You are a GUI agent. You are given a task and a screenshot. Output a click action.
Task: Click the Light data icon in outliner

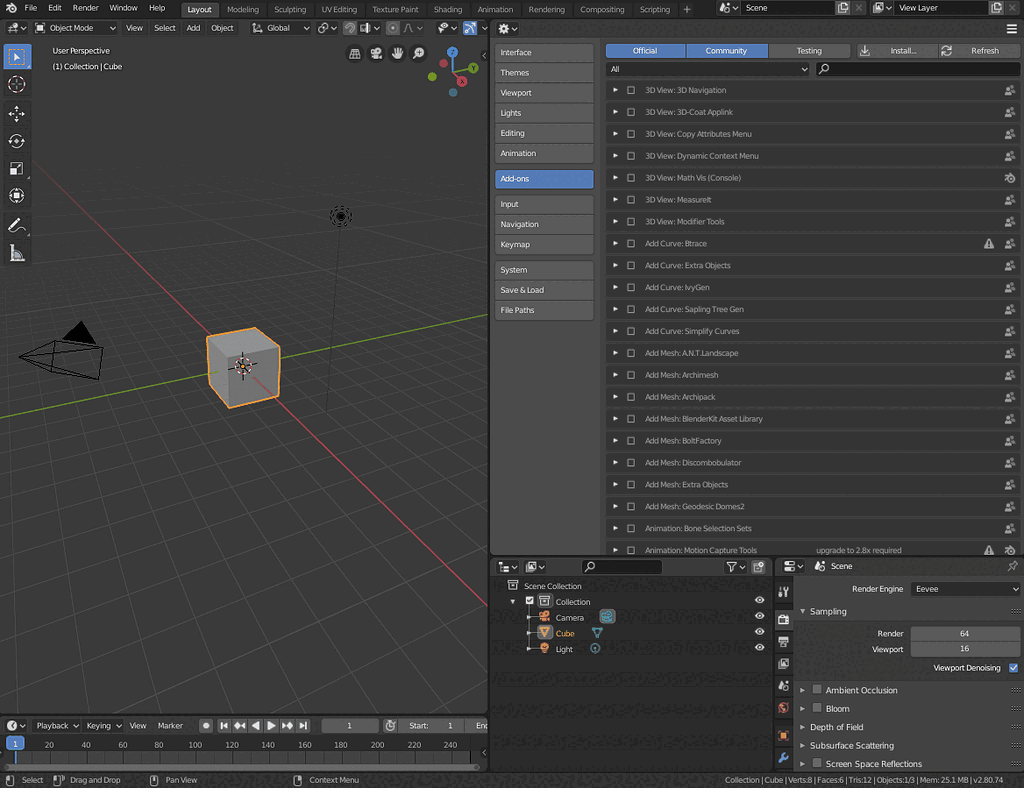[x=595, y=649]
